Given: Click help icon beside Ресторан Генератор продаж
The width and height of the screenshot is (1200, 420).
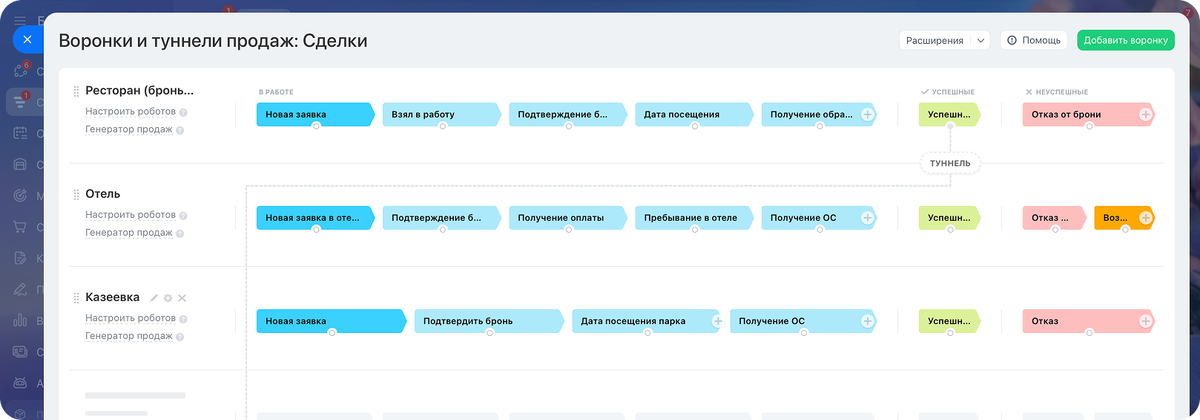Looking at the screenshot, I should (x=180, y=130).
